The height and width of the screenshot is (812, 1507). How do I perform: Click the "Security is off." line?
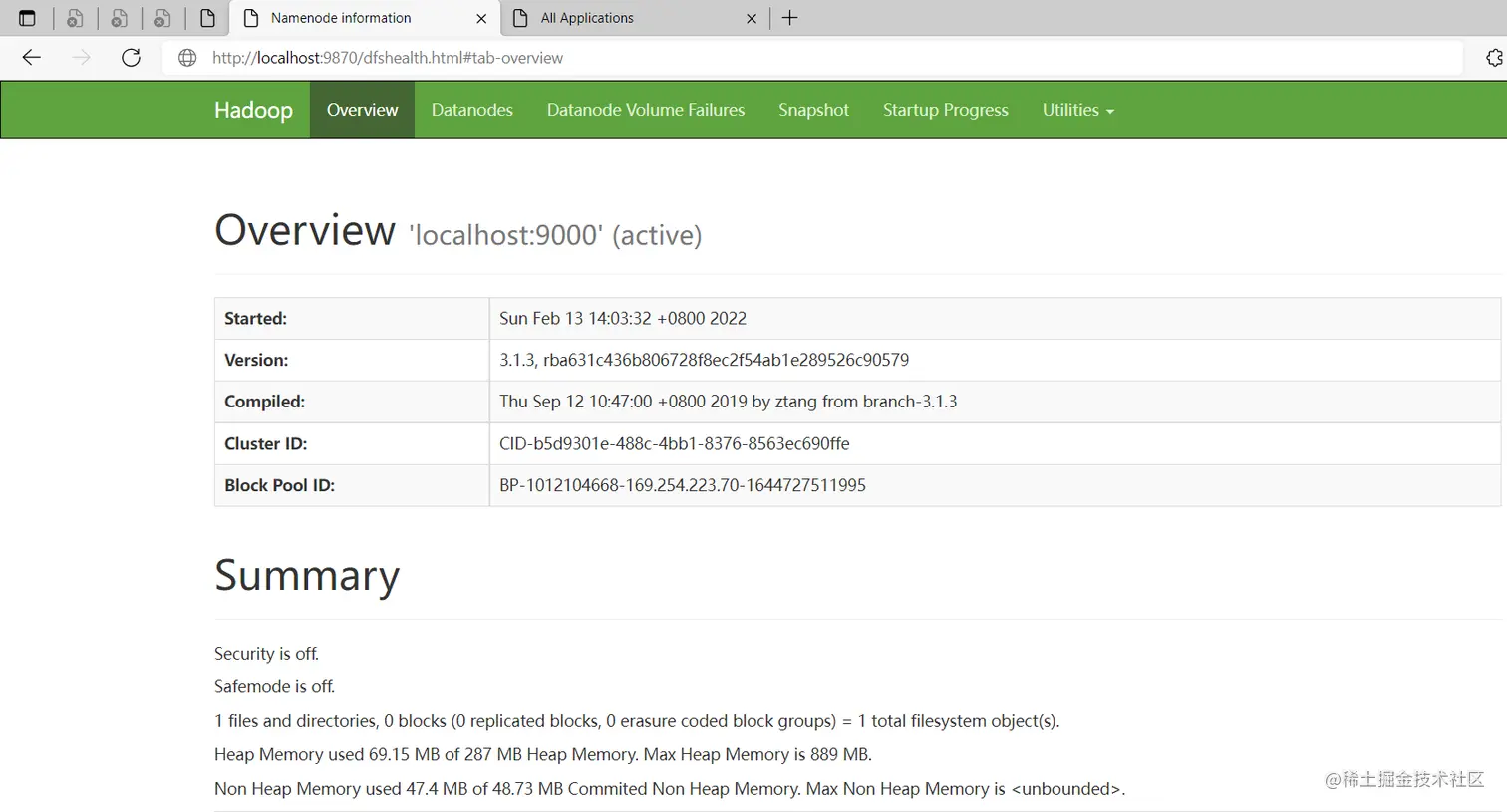pos(266,654)
